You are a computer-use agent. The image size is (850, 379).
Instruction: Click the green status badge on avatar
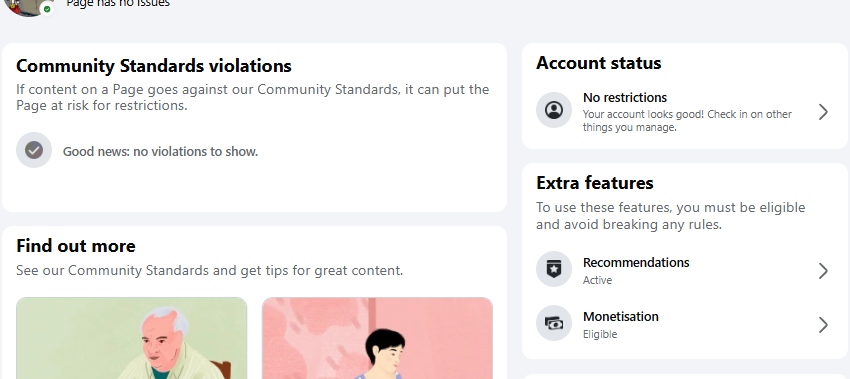pos(47,9)
